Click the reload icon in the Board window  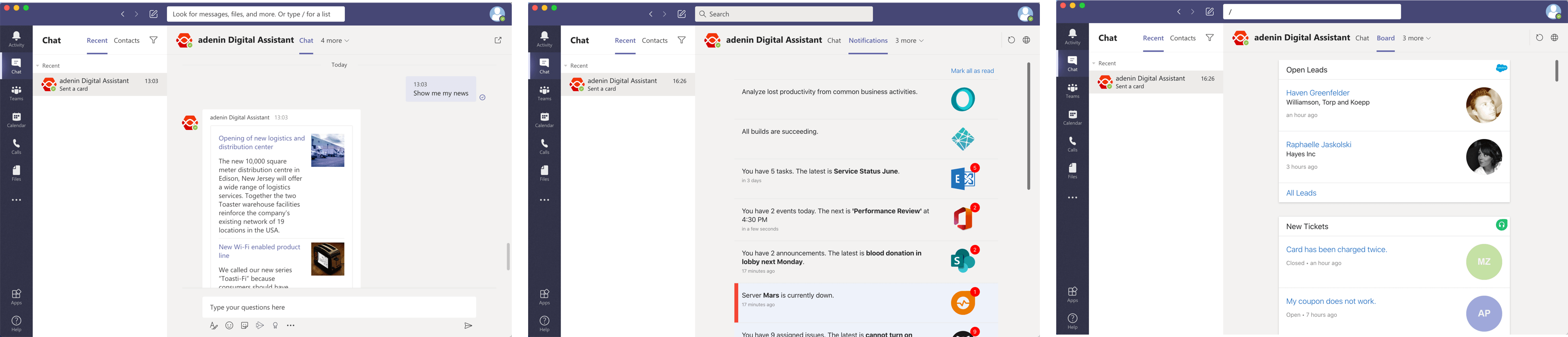pos(1539,38)
